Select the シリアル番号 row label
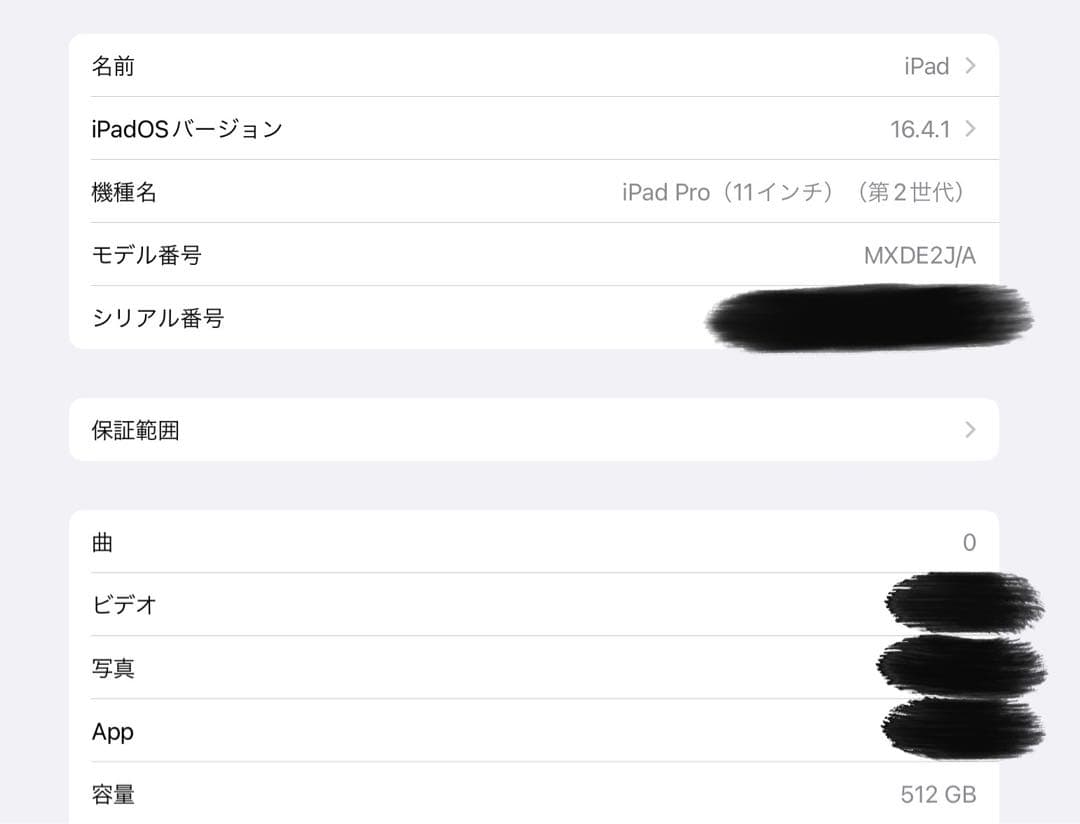The width and height of the screenshot is (1080, 824). pos(158,318)
